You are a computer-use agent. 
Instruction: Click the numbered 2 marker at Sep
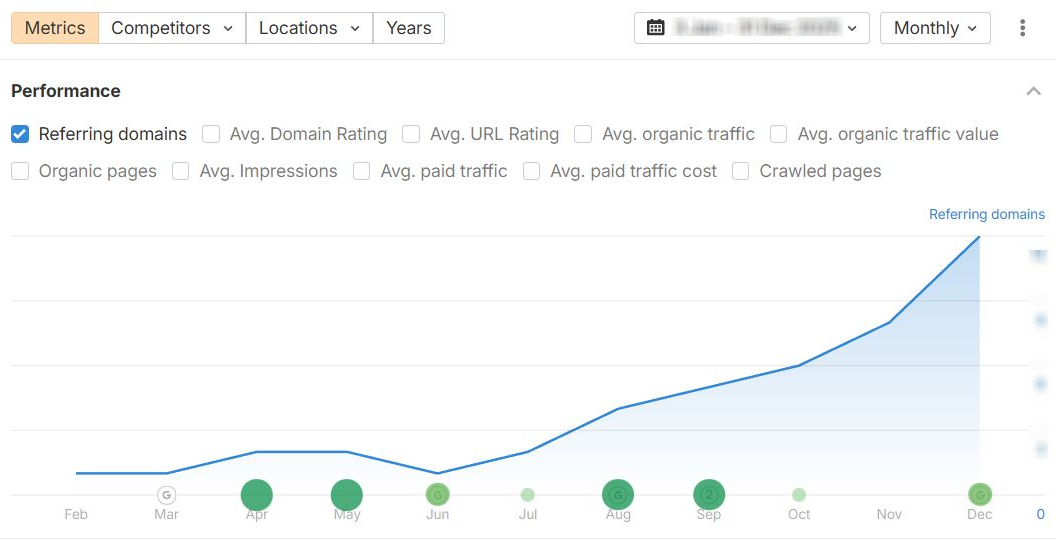[x=709, y=495]
